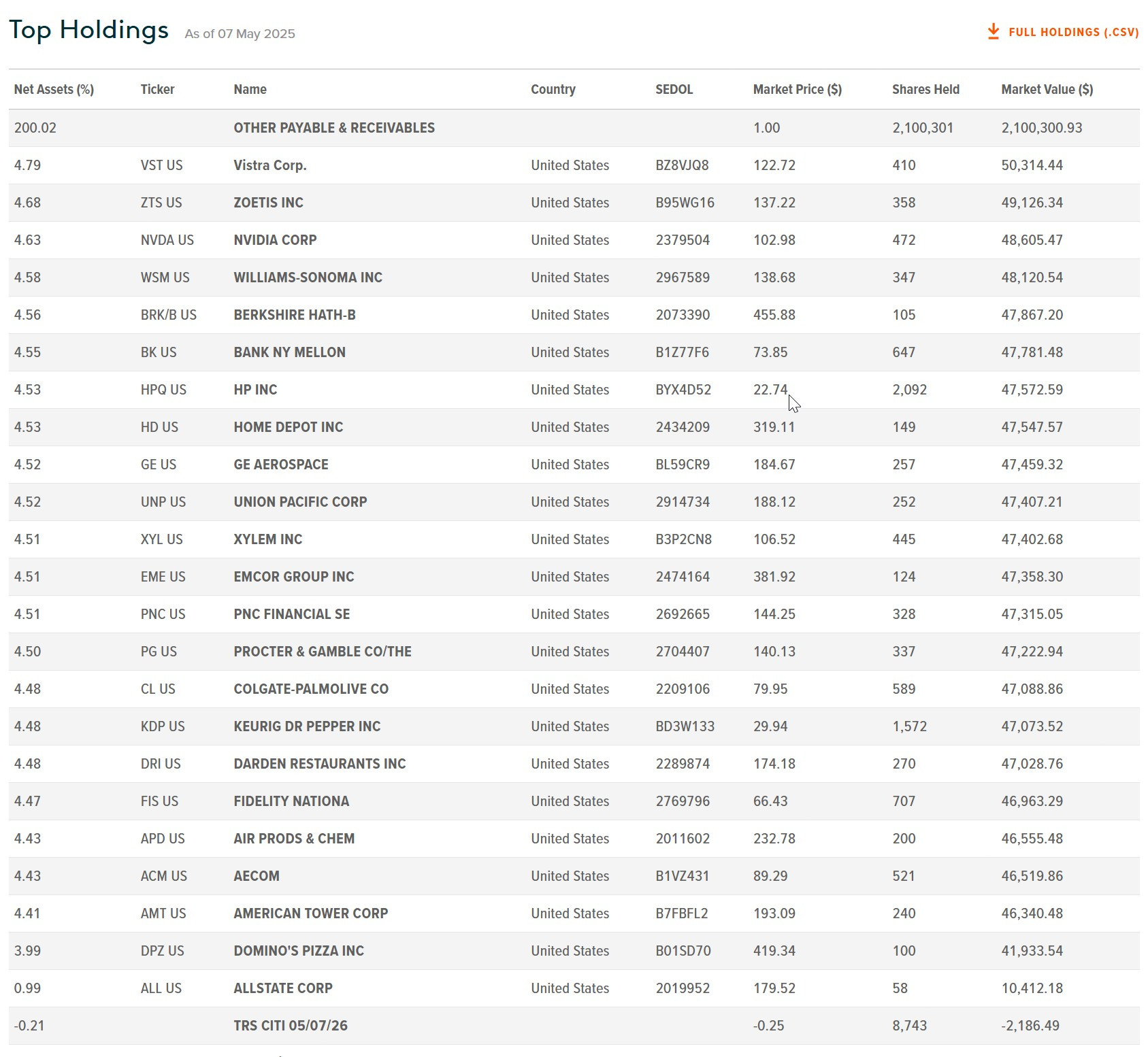Click the EMCOR GROUP INC name
The image size is (1148, 1057).
pyautogui.click(x=293, y=577)
